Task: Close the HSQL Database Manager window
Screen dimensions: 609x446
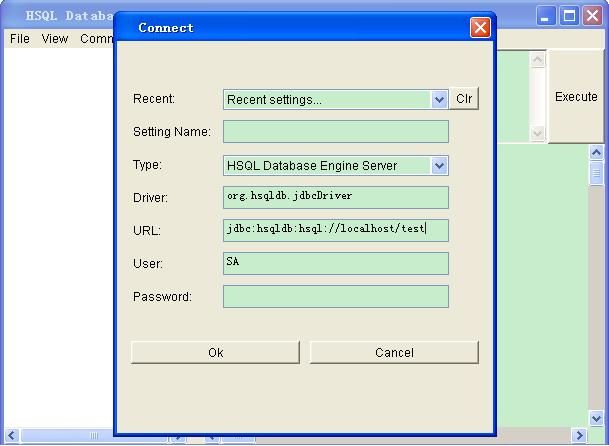Action: pos(593,16)
